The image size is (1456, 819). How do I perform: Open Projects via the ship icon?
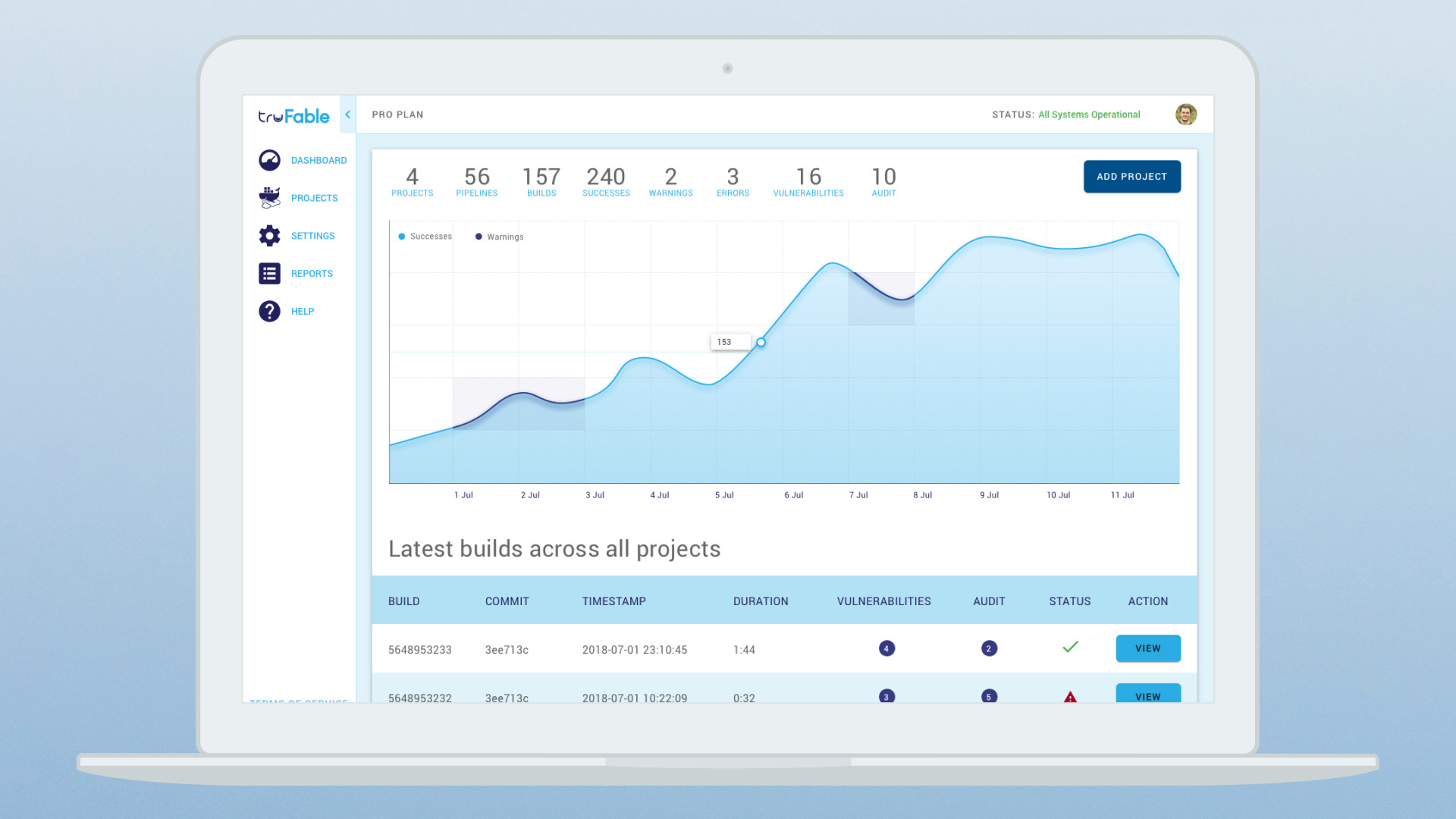269,198
